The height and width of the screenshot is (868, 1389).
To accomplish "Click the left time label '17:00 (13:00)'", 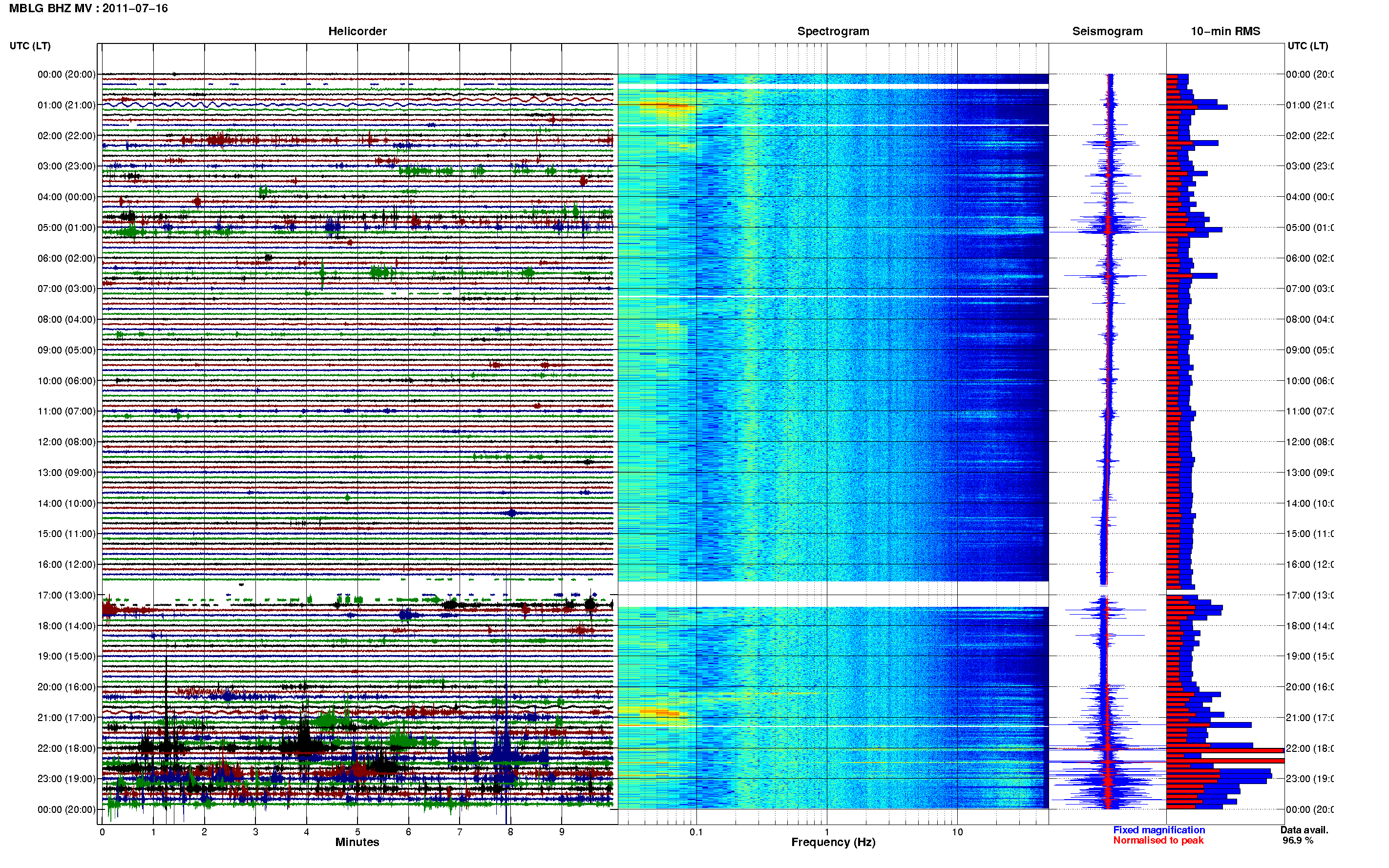I will pyautogui.click(x=66, y=595).
